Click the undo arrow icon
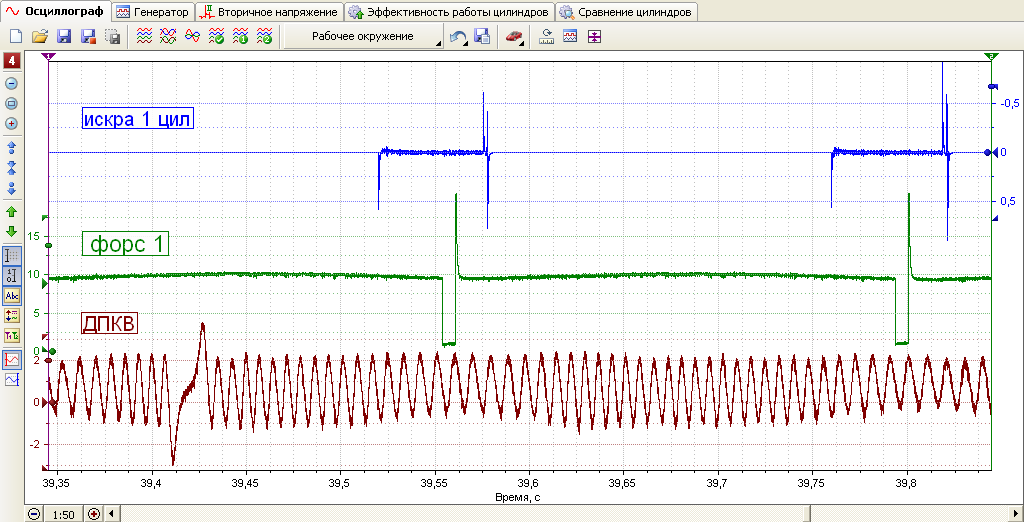 [x=458, y=37]
